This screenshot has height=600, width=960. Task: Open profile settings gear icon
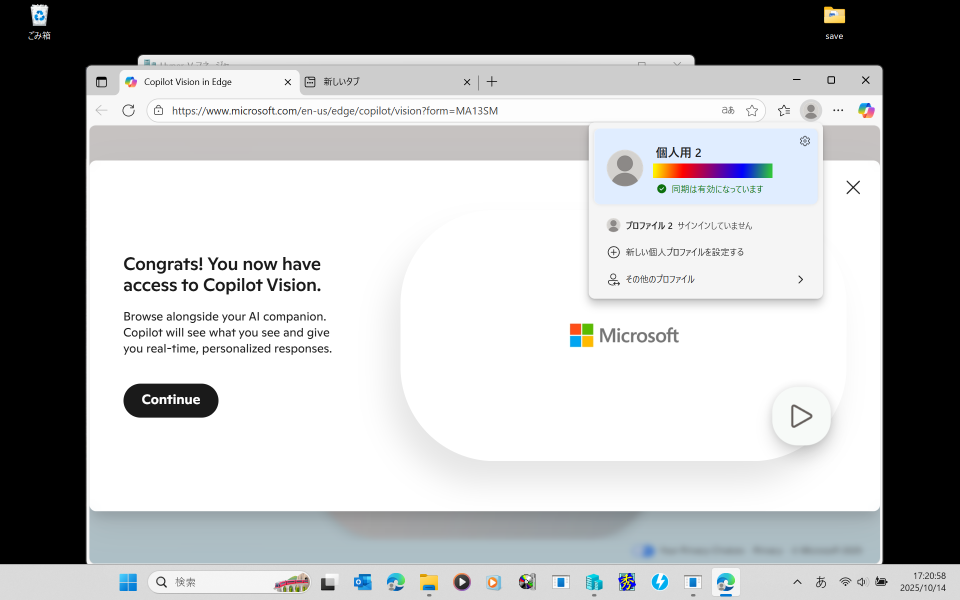[805, 141]
